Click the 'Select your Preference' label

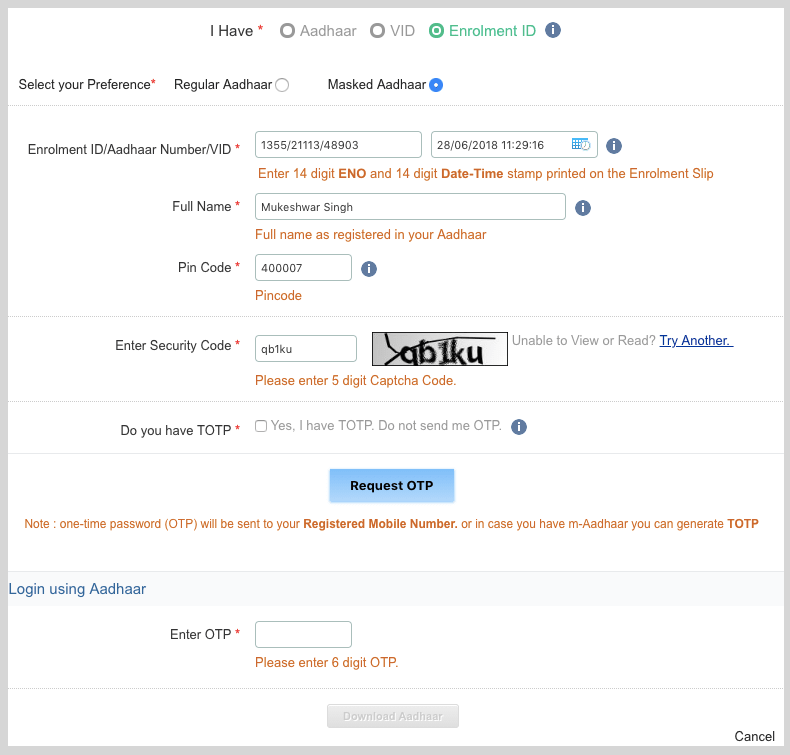[x=84, y=84]
